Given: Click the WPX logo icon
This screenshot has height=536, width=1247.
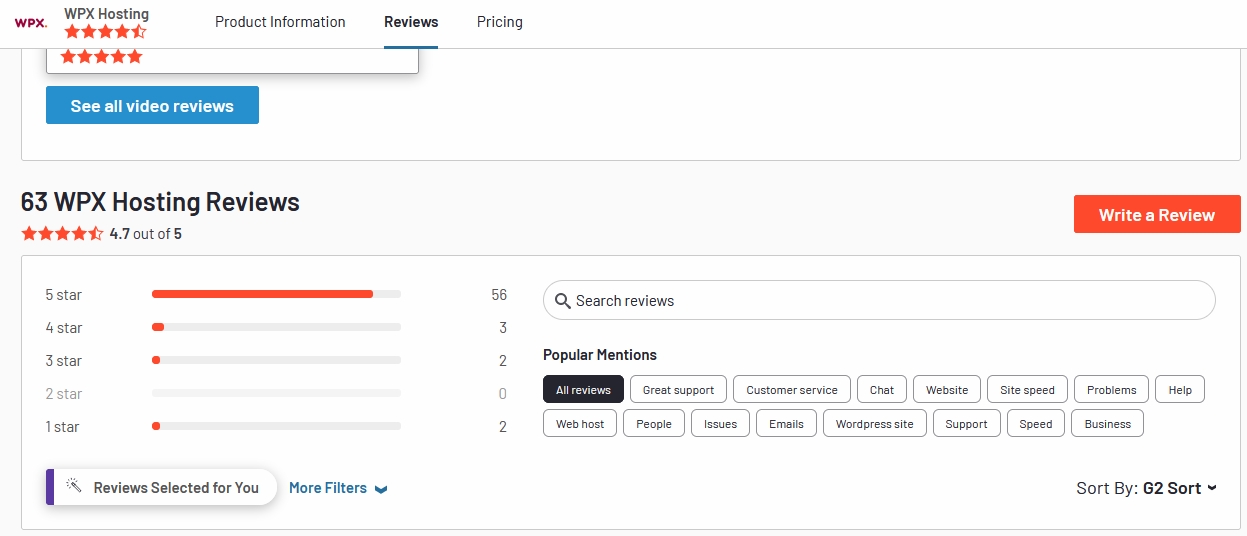Looking at the screenshot, I should click(30, 23).
